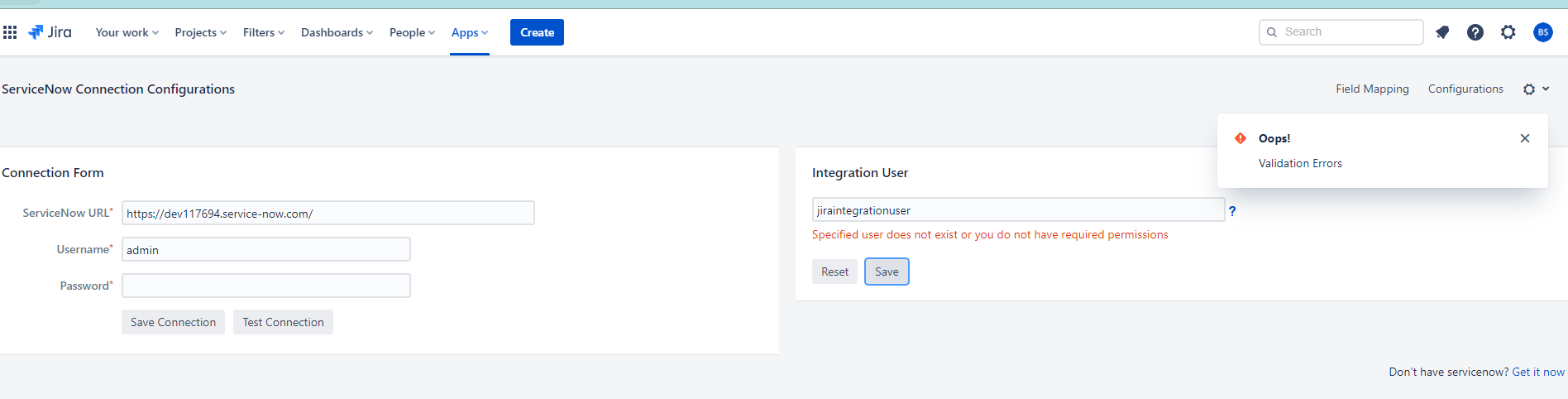Expand the Filters menu
The image size is (1568, 399).
tap(264, 32)
